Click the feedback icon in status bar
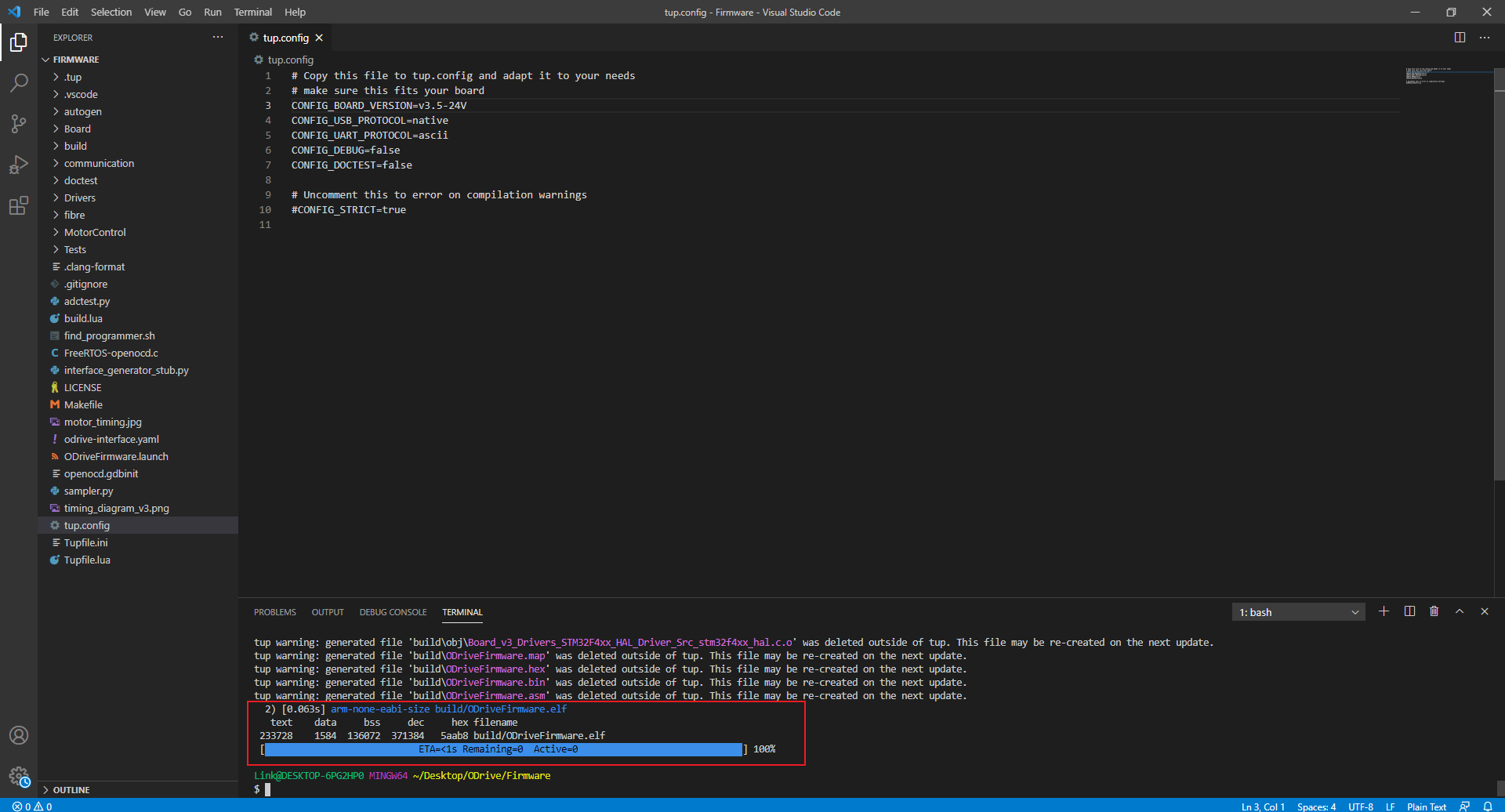Image resolution: width=1505 pixels, height=812 pixels. click(1464, 806)
